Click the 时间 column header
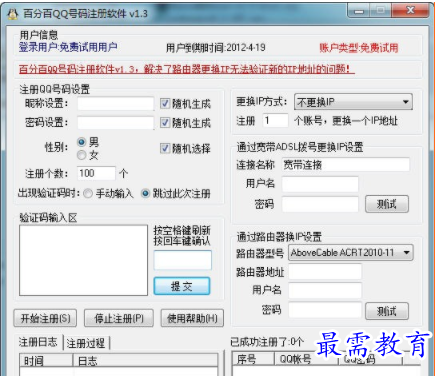Image resolution: width=438 pixels, height=376 pixels. (46, 361)
